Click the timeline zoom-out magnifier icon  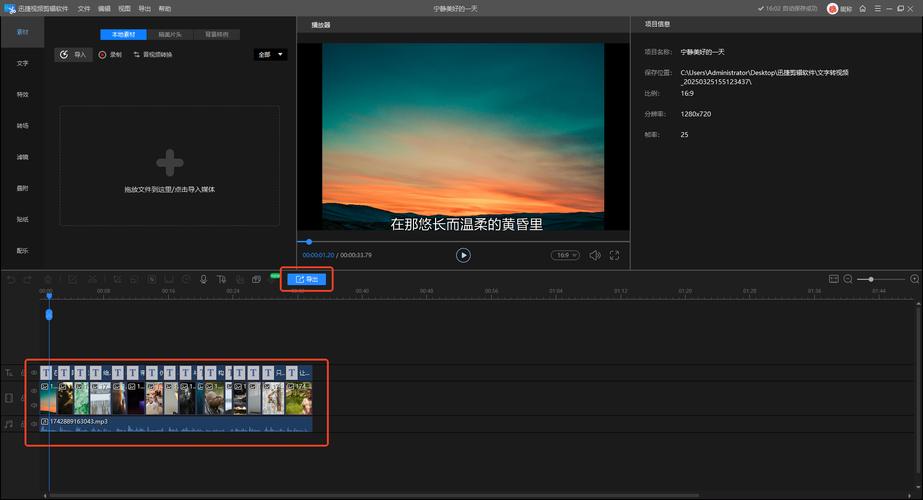[848, 279]
